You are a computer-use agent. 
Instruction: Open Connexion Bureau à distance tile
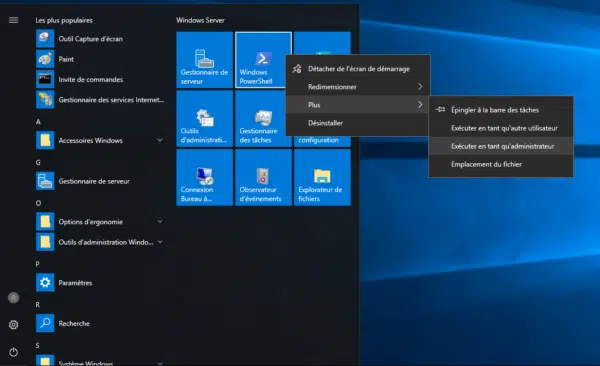click(205, 178)
